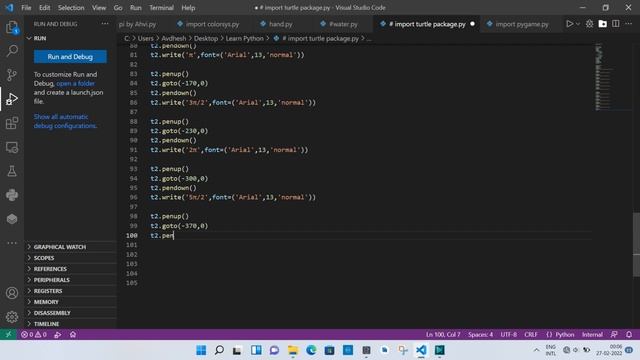Open the Search view in activity bar
Screen dimensions: 640x360
[12, 51]
